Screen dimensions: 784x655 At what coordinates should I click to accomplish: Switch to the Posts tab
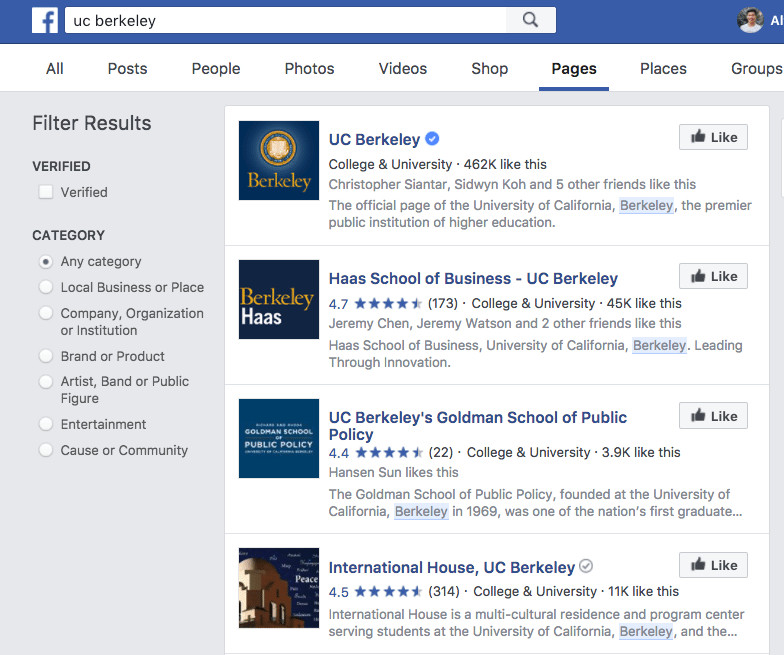tap(128, 68)
